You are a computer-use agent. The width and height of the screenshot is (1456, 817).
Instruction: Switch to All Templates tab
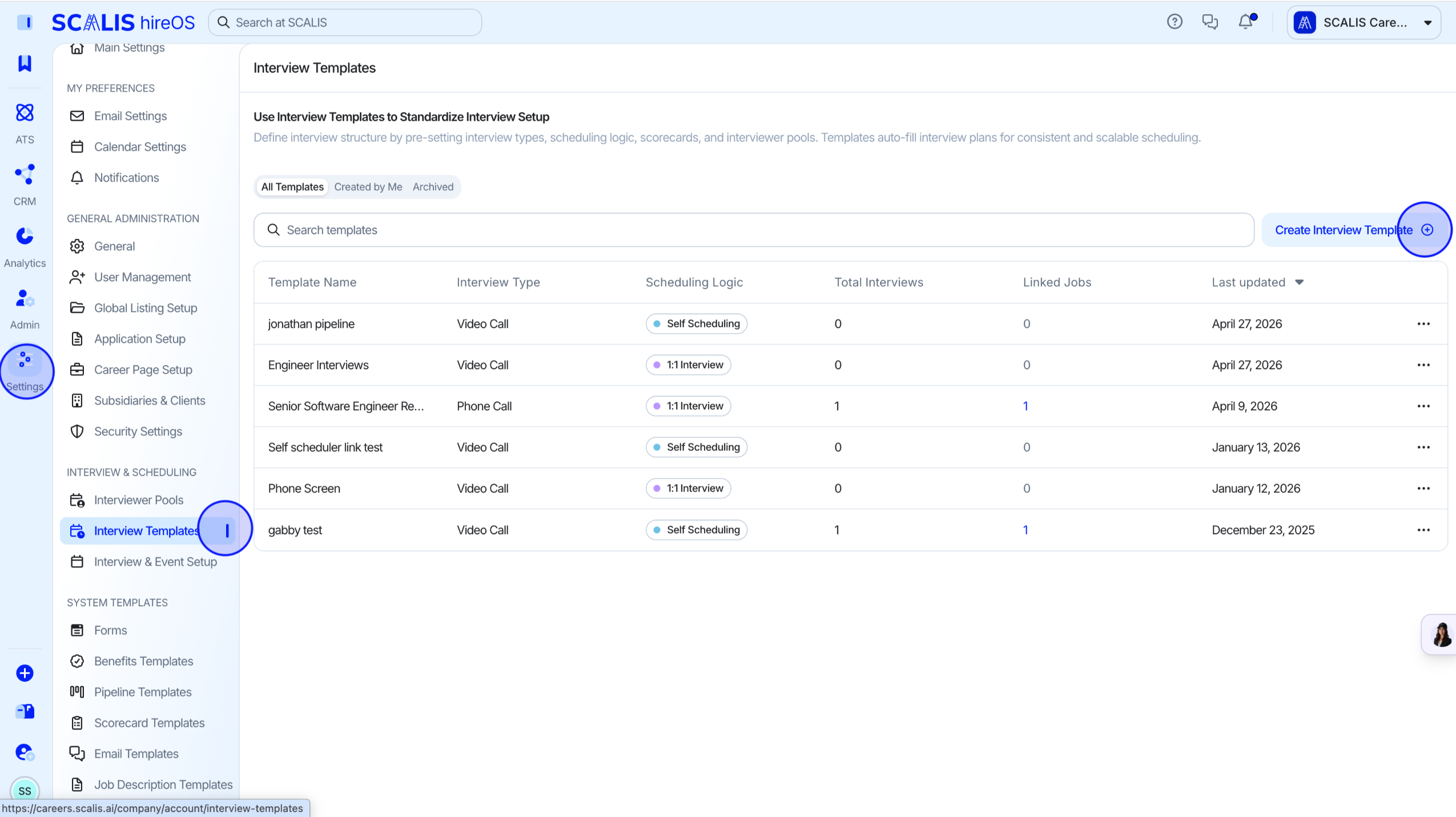292,187
